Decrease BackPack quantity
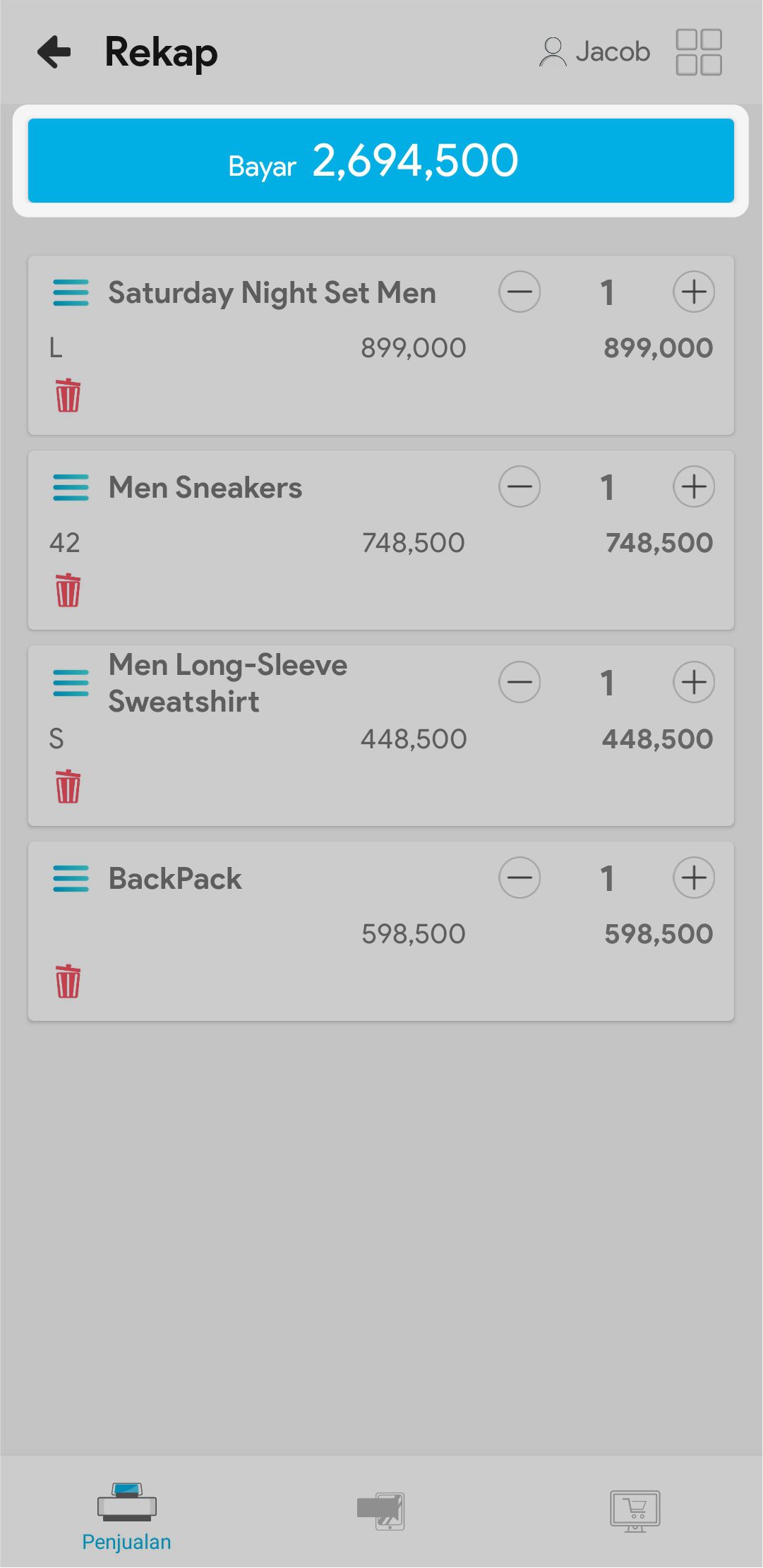 [519, 878]
